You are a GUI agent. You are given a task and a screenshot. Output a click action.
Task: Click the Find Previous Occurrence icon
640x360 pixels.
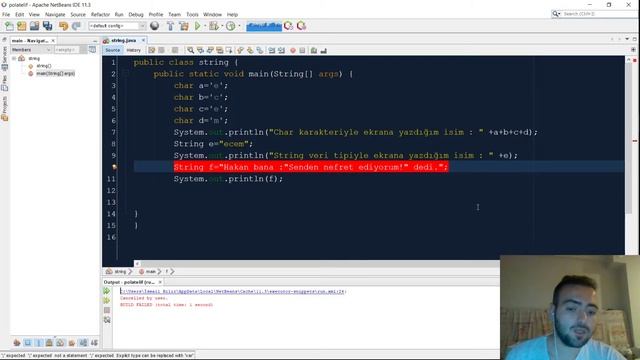[200, 50]
